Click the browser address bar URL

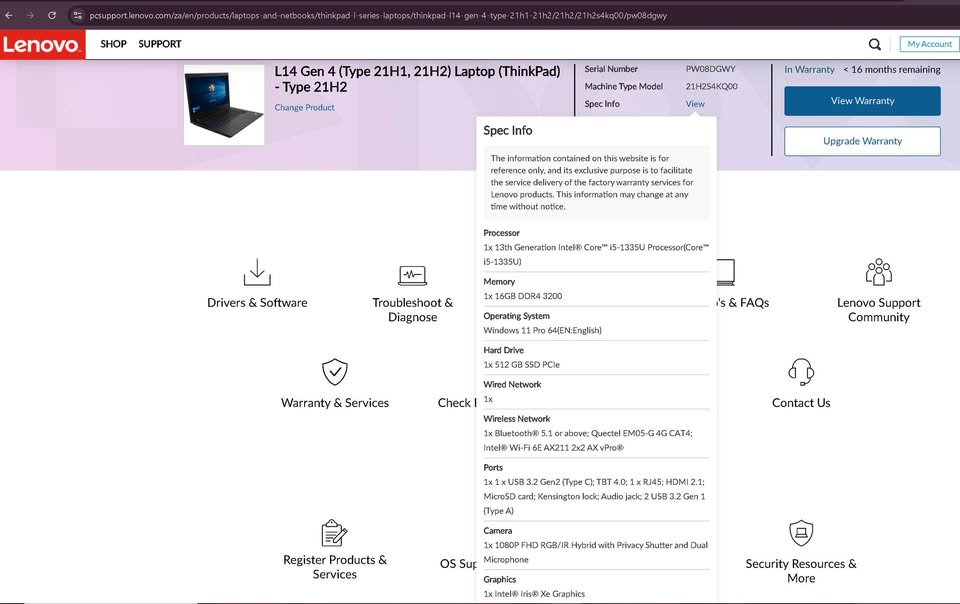(x=378, y=15)
